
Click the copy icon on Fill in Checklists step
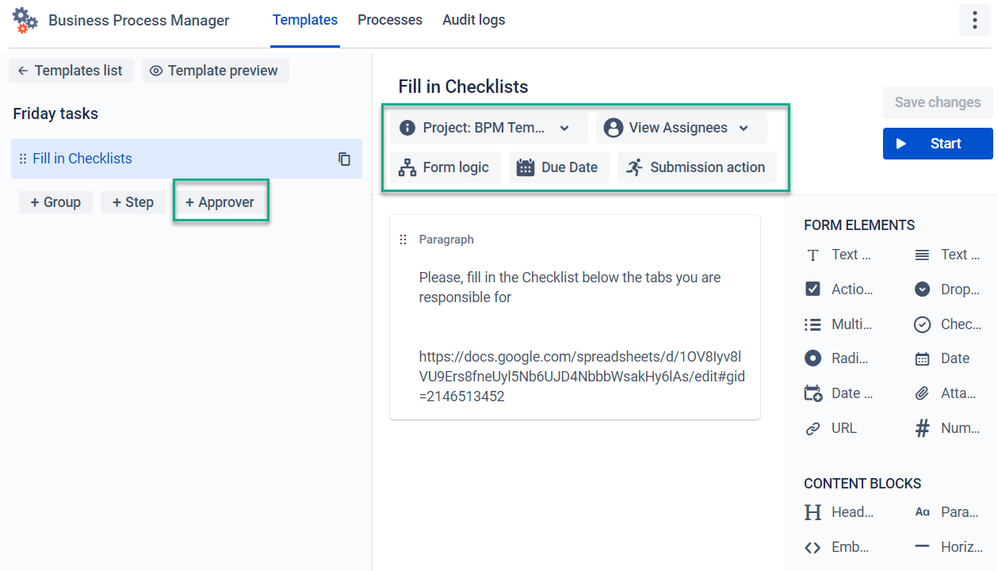(344, 159)
